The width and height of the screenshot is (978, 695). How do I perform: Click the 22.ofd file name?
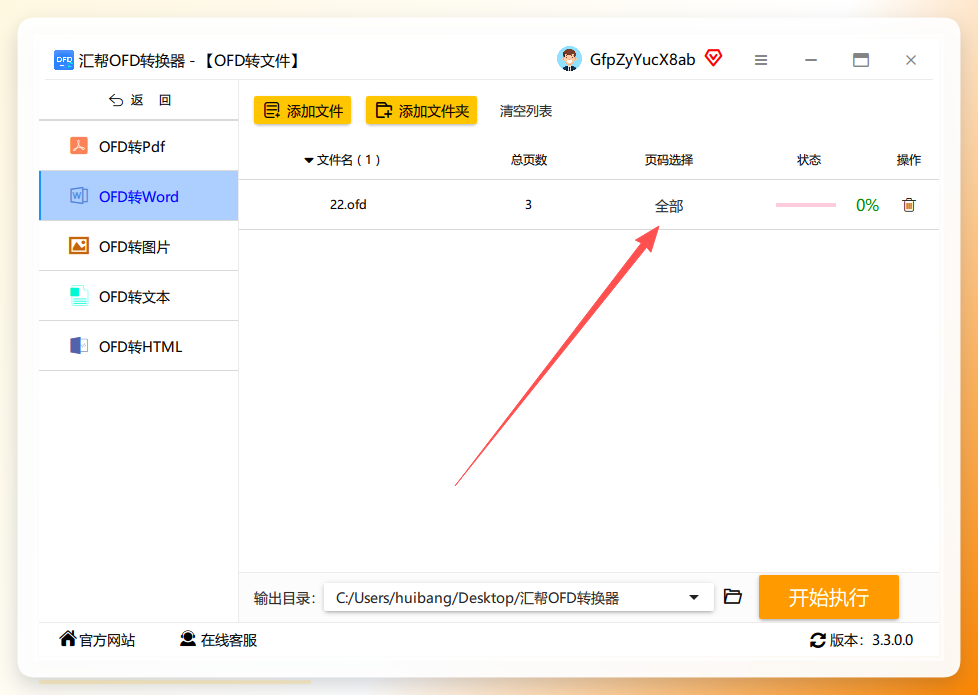[x=348, y=205]
